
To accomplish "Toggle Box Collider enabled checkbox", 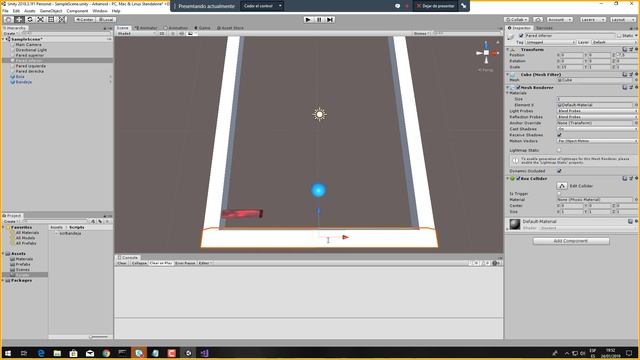I will [x=518, y=178].
